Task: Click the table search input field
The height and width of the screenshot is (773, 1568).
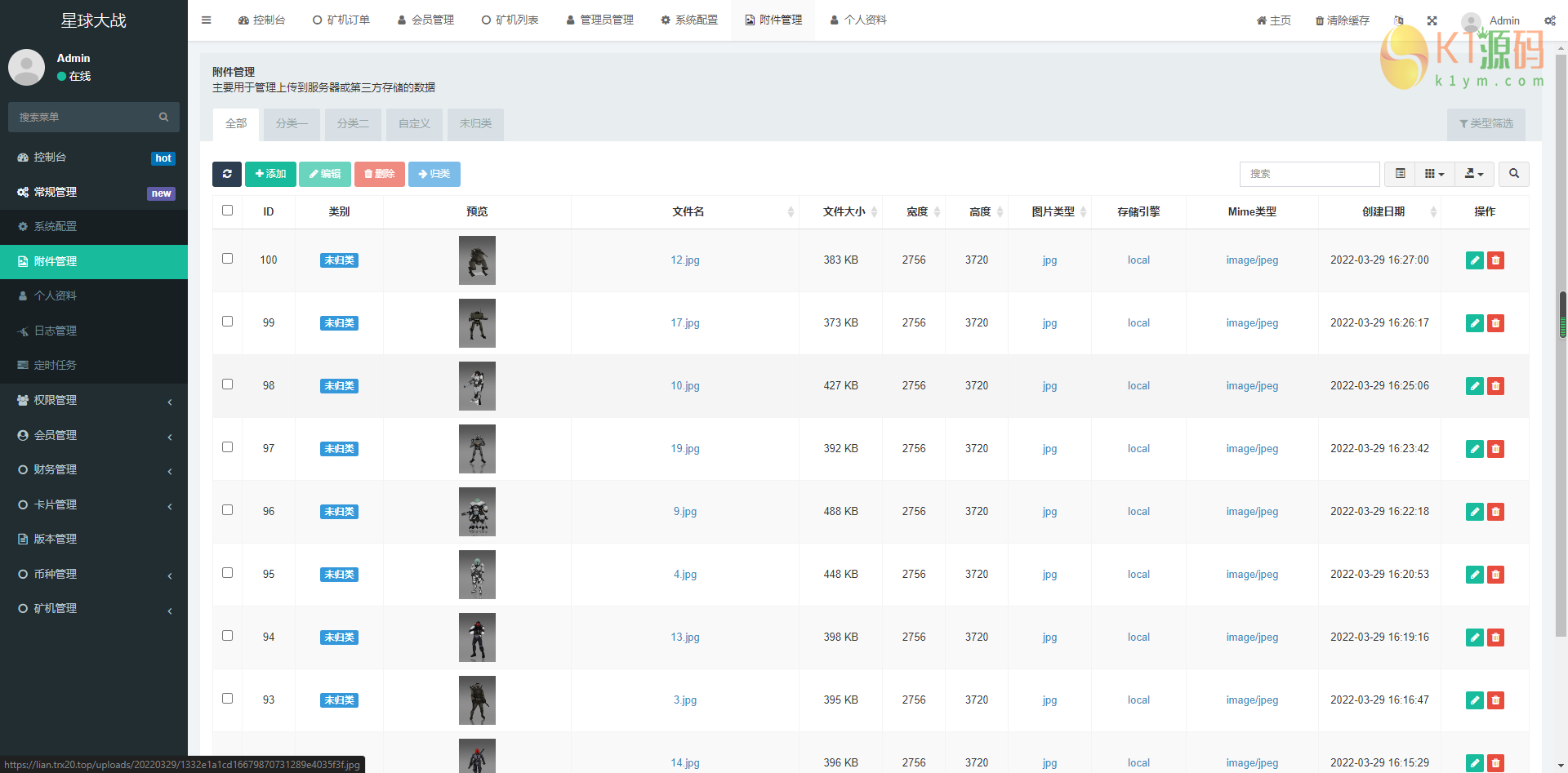Action: [x=1309, y=174]
